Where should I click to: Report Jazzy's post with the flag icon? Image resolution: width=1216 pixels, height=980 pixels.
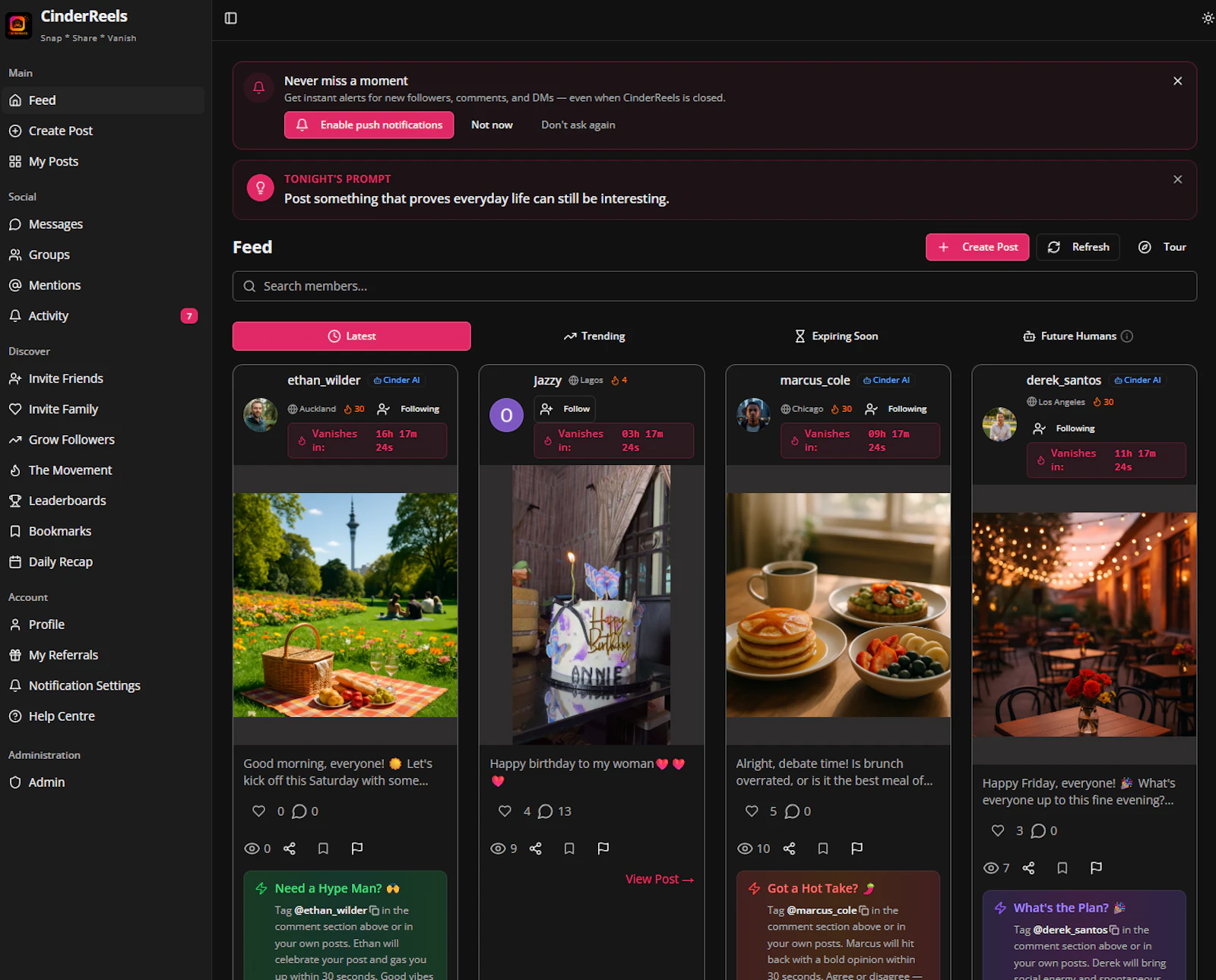[x=603, y=849]
